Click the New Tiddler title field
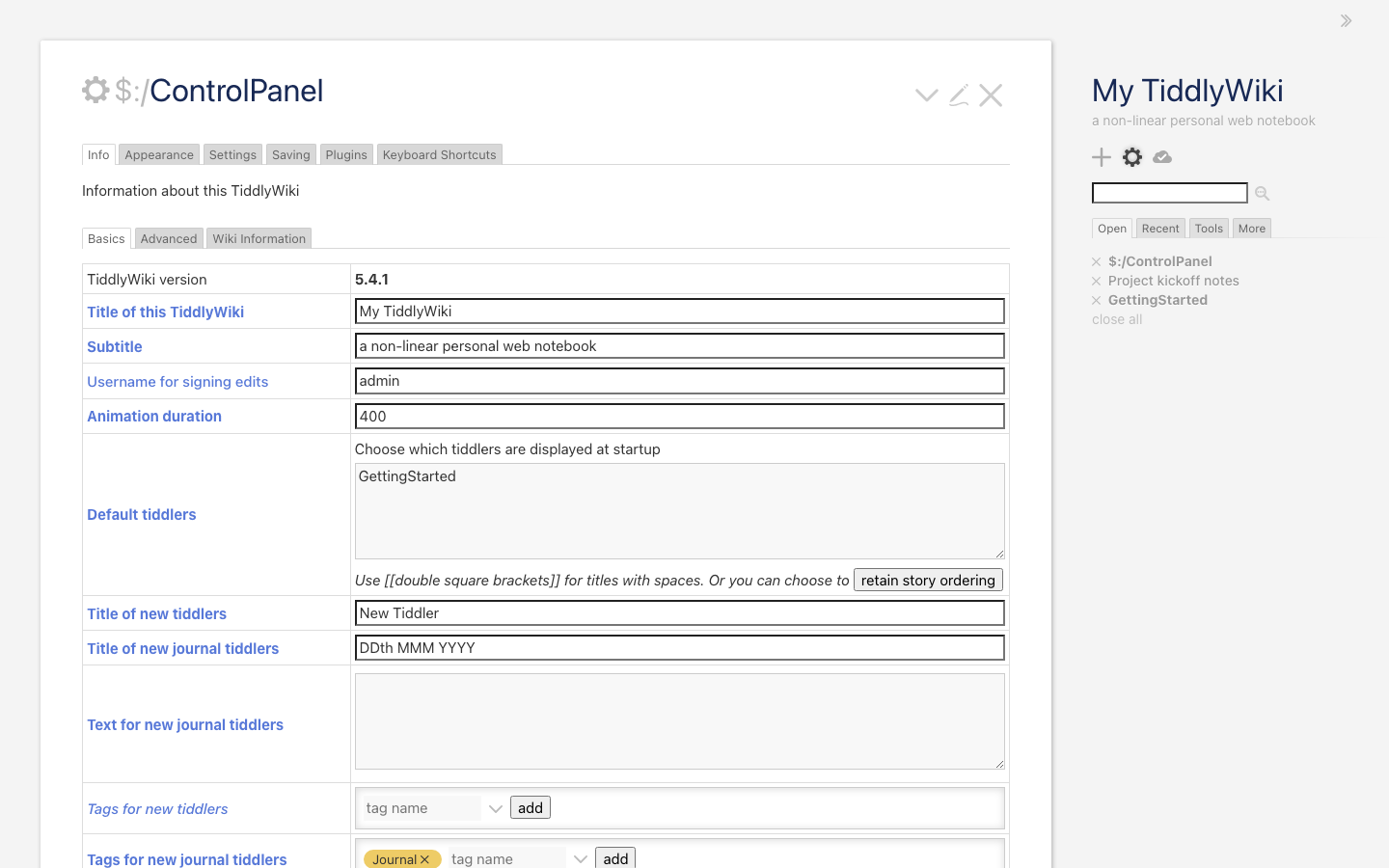Viewport: 1389px width, 868px height. pyautogui.click(x=680, y=613)
